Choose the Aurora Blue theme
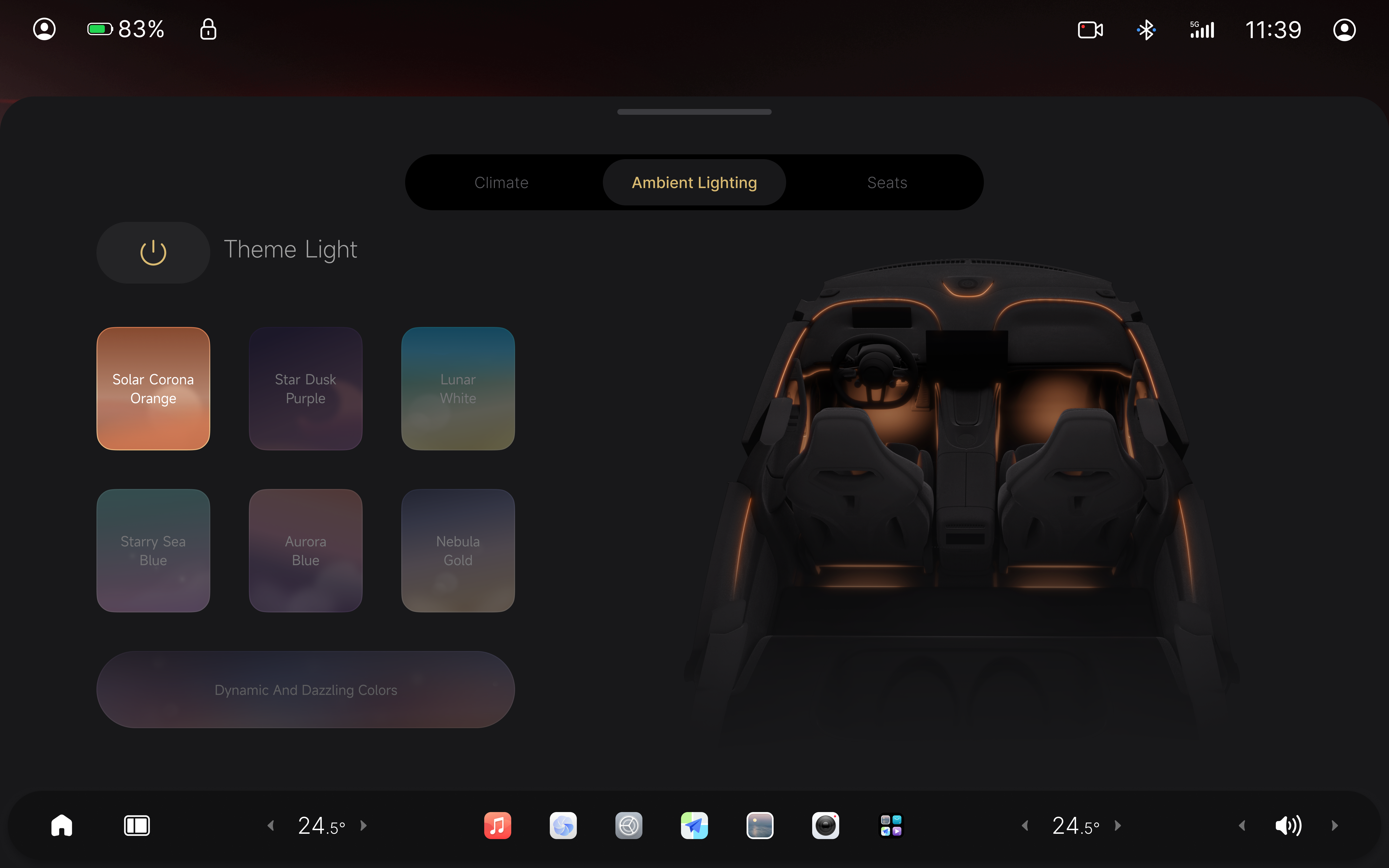This screenshot has width=1389, height=868. coord(305,550)
